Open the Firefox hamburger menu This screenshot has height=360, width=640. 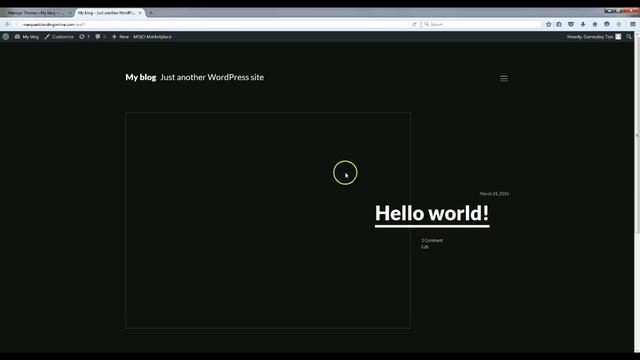click(x=633, y=24)
